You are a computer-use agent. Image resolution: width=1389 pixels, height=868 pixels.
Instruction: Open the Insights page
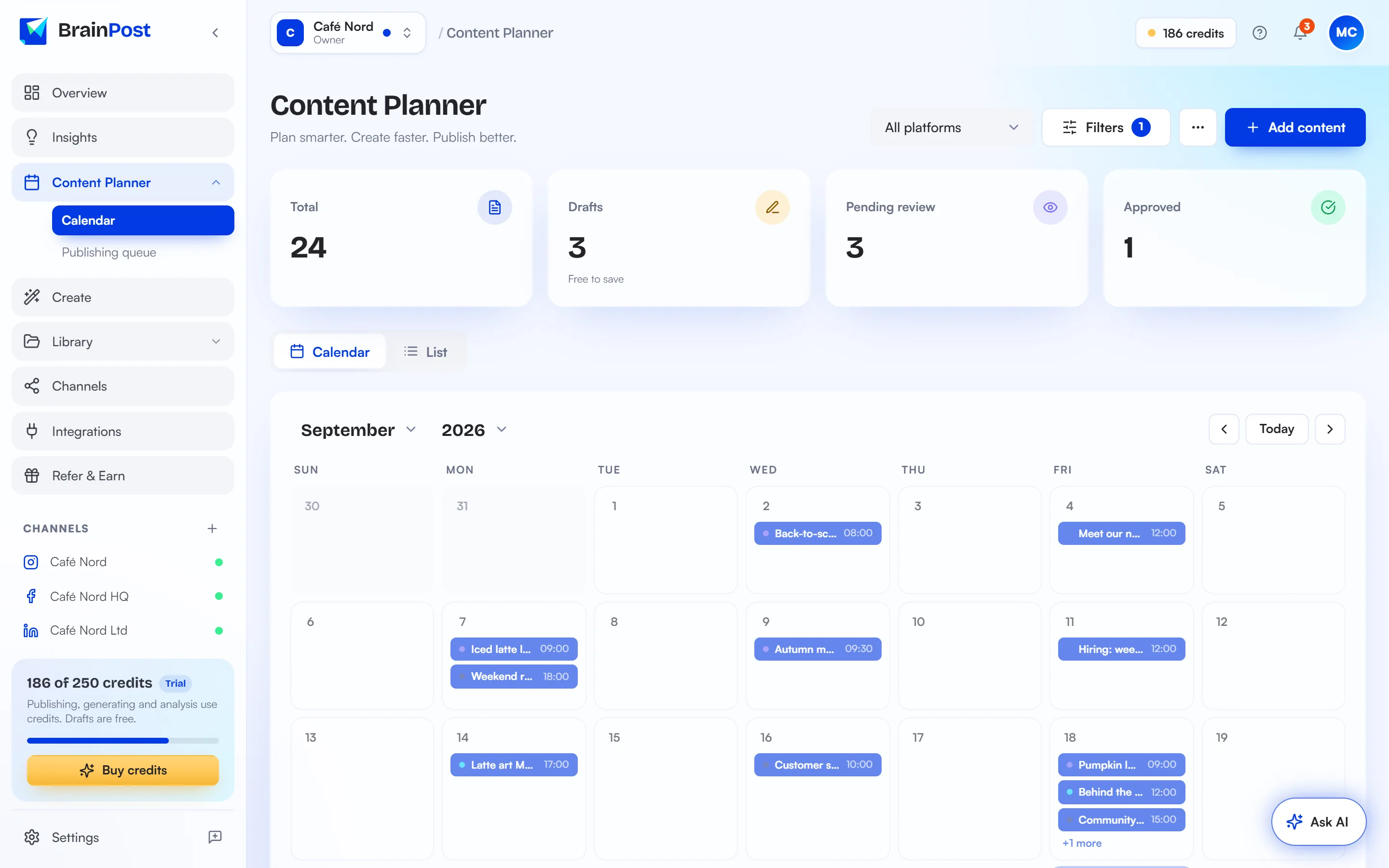click(x=123, y=137)
